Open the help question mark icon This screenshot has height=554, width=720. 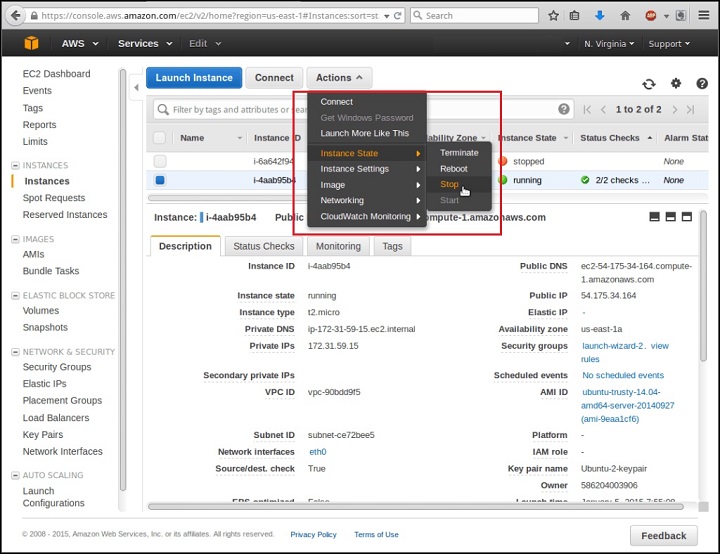(x=702, y=84)
